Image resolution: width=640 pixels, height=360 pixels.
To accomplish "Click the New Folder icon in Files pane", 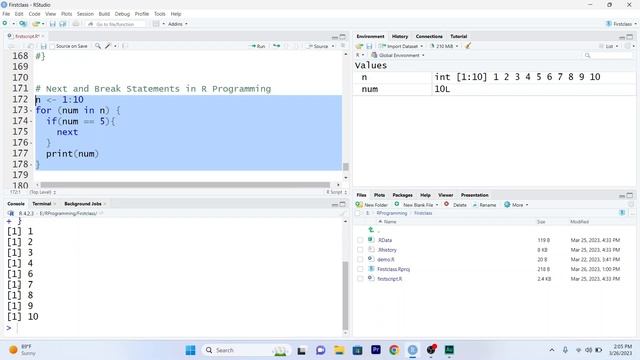I will (359, 204).
